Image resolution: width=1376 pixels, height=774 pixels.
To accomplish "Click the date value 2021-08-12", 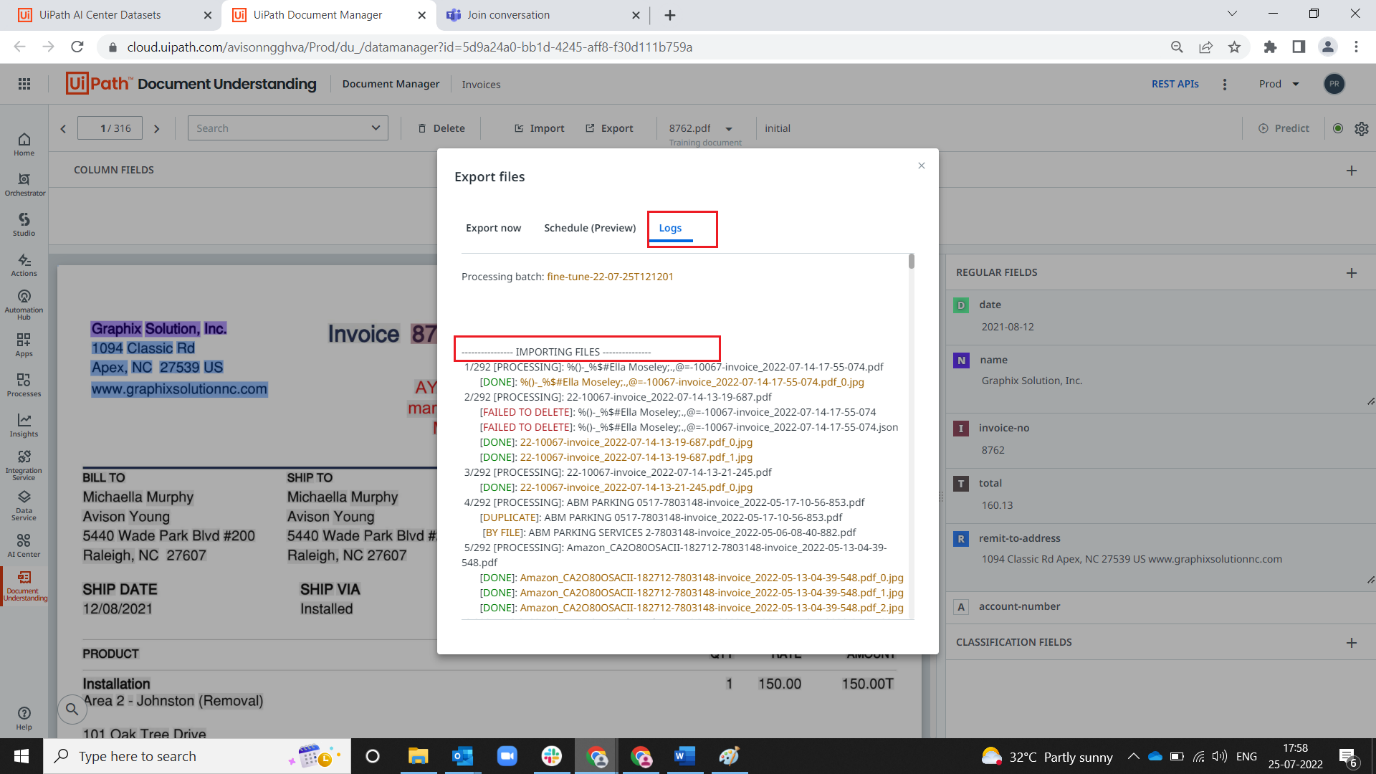I will click(x=1007, y=327).
